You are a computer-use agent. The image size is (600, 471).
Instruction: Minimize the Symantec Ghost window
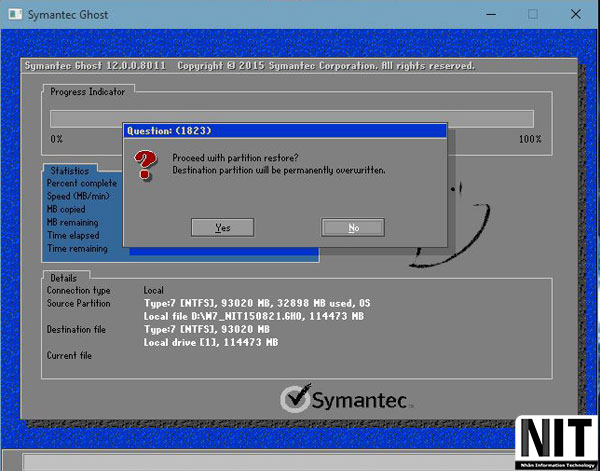coord(491,15)
